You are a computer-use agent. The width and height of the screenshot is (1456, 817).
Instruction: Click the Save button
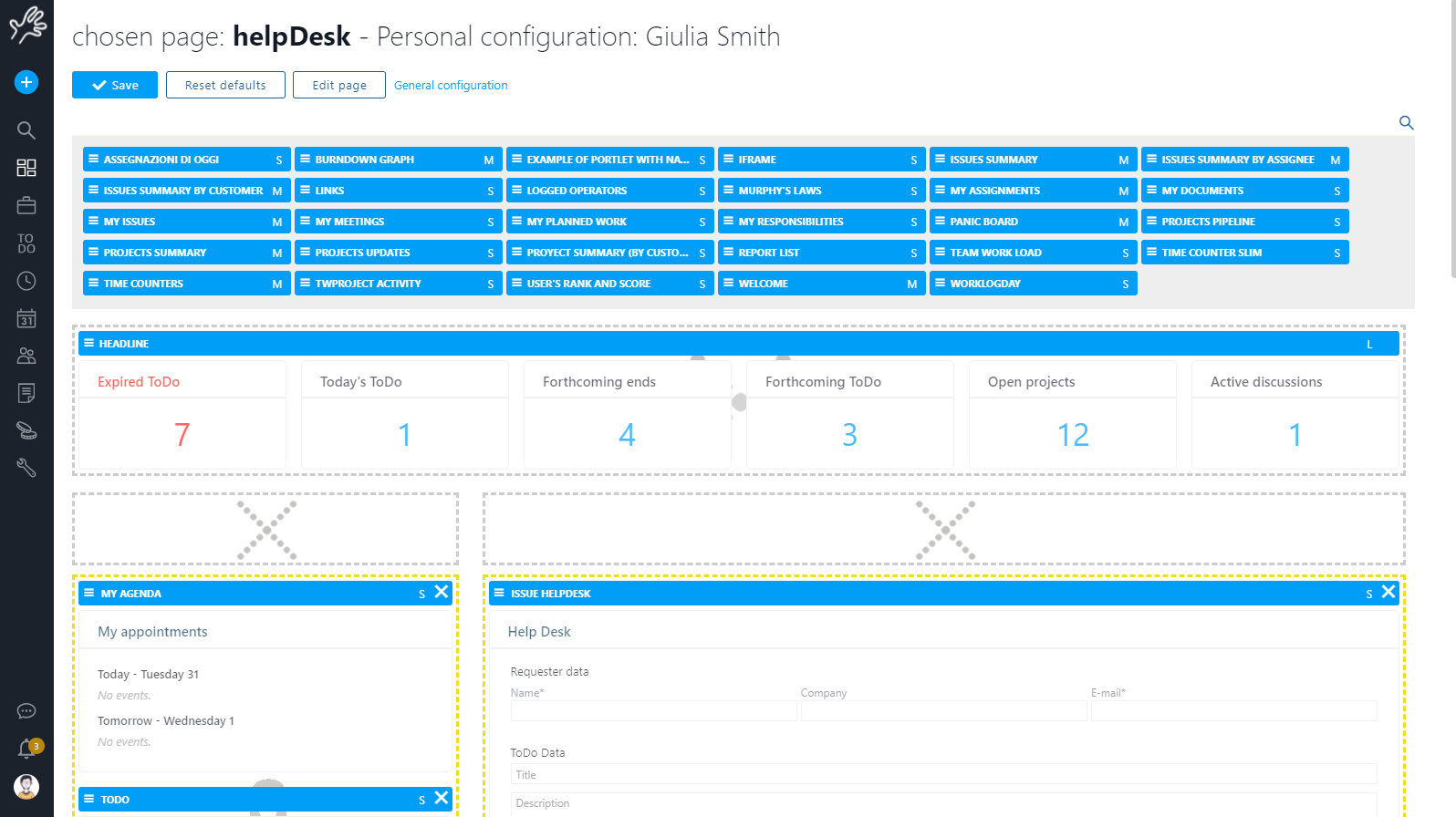point(115,85)
